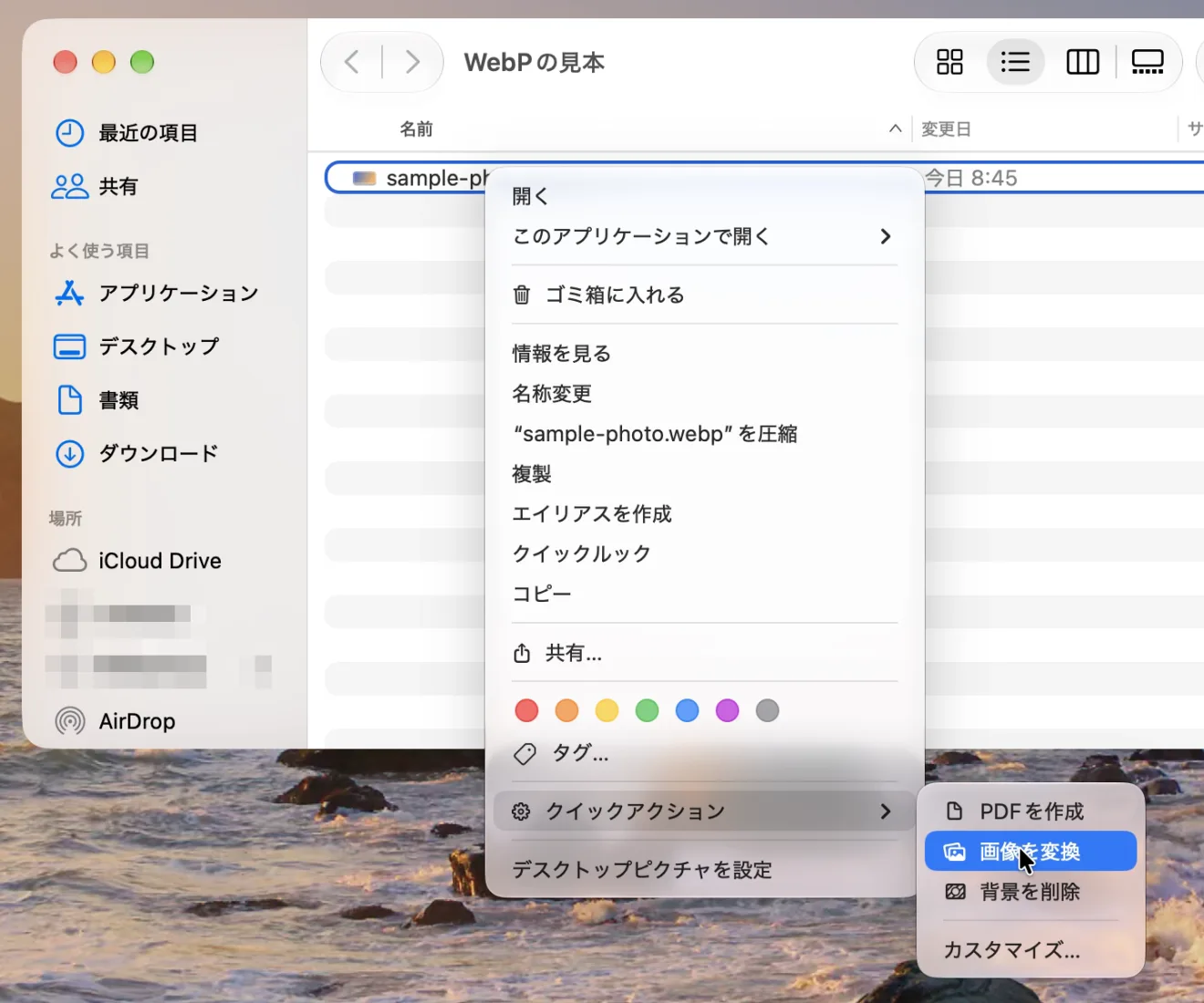Choose 複製 in the context menu
This screenshot has height=1003, width=1204.
pyautogui.click(x=704, y=474)
